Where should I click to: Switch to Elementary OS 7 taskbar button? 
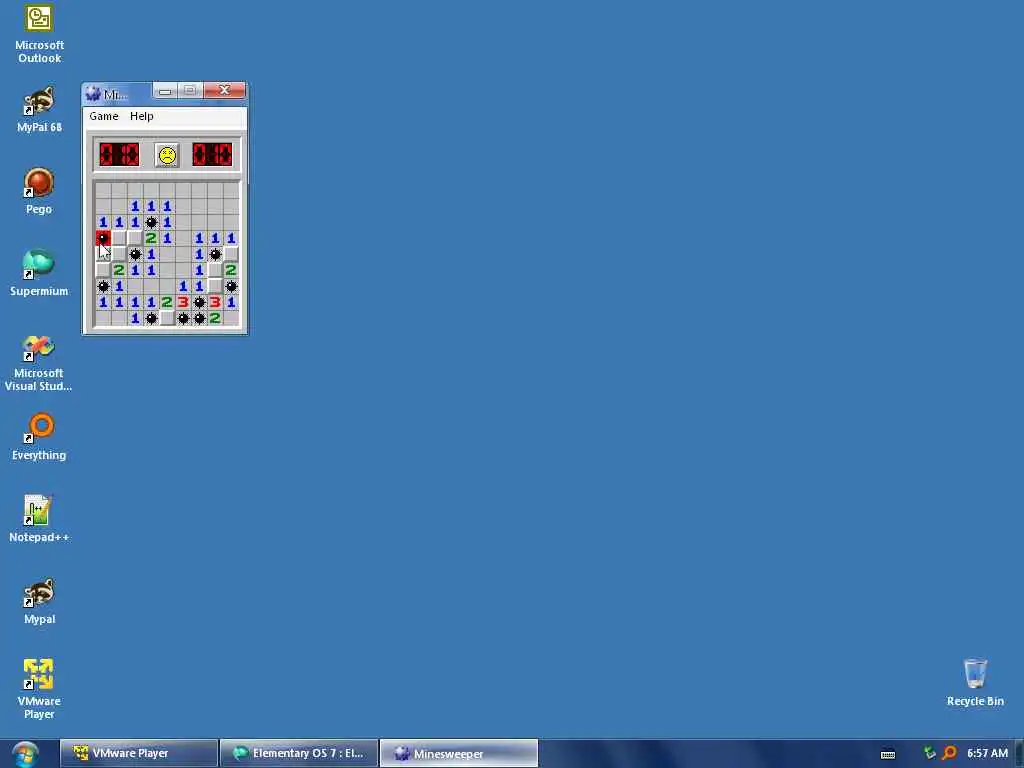299,753
